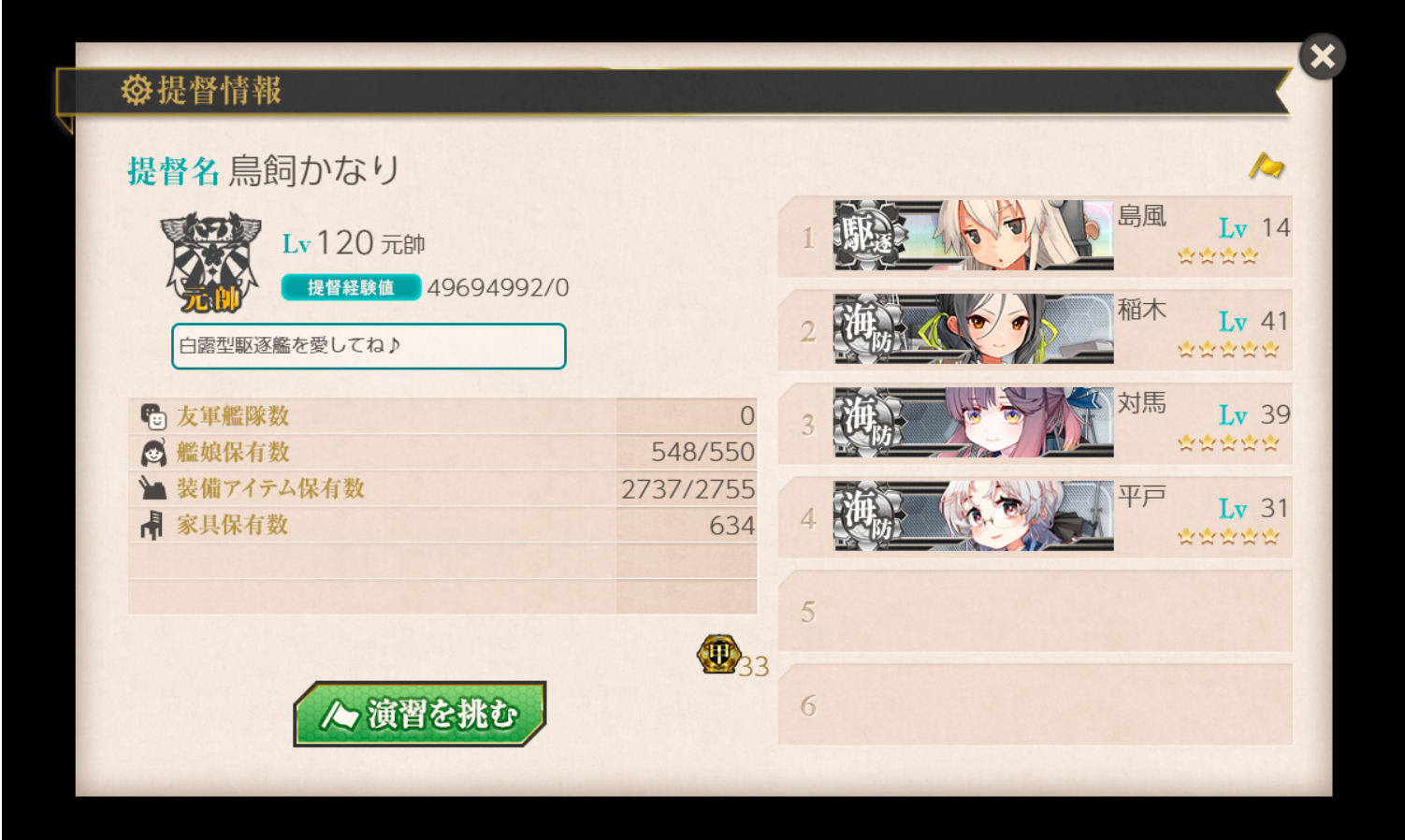1405x840 pixels.
Task: Click the 提督経験値 label badge
Action: click(351, 287)
